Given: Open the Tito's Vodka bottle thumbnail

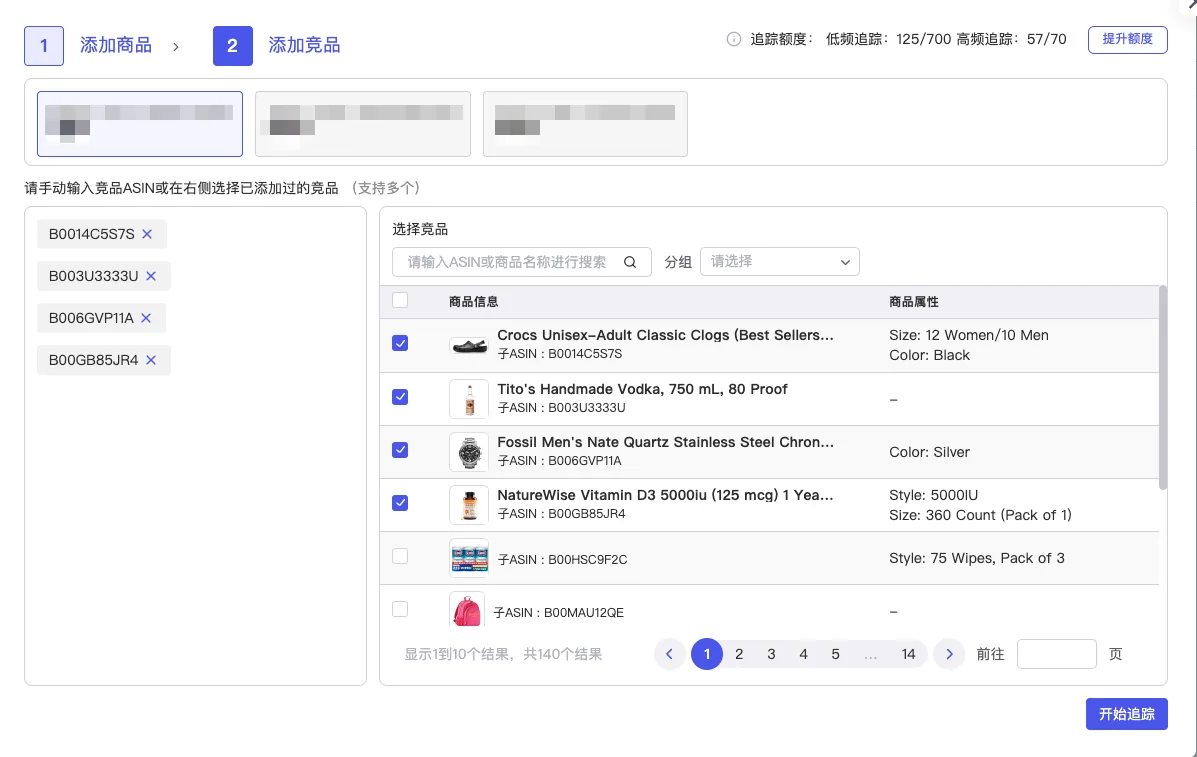Looking at the screenshot, I should coord(469,399).
